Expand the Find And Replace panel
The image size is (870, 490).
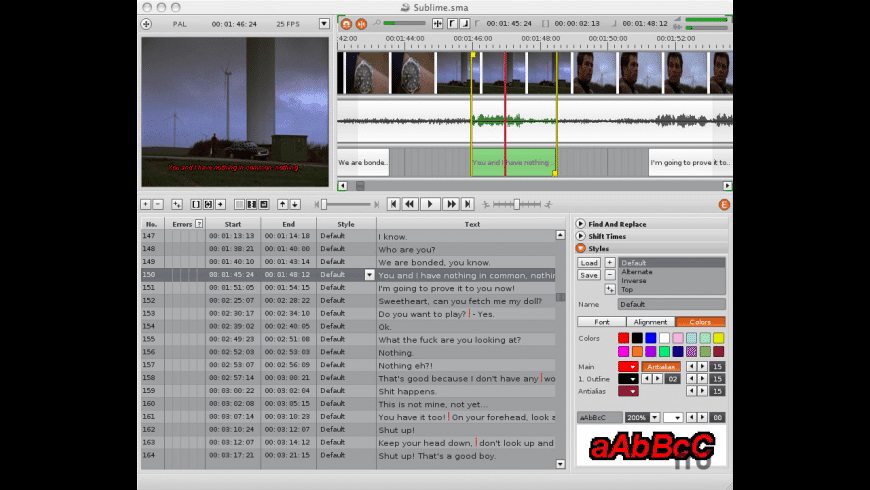(x=580, y=224)
